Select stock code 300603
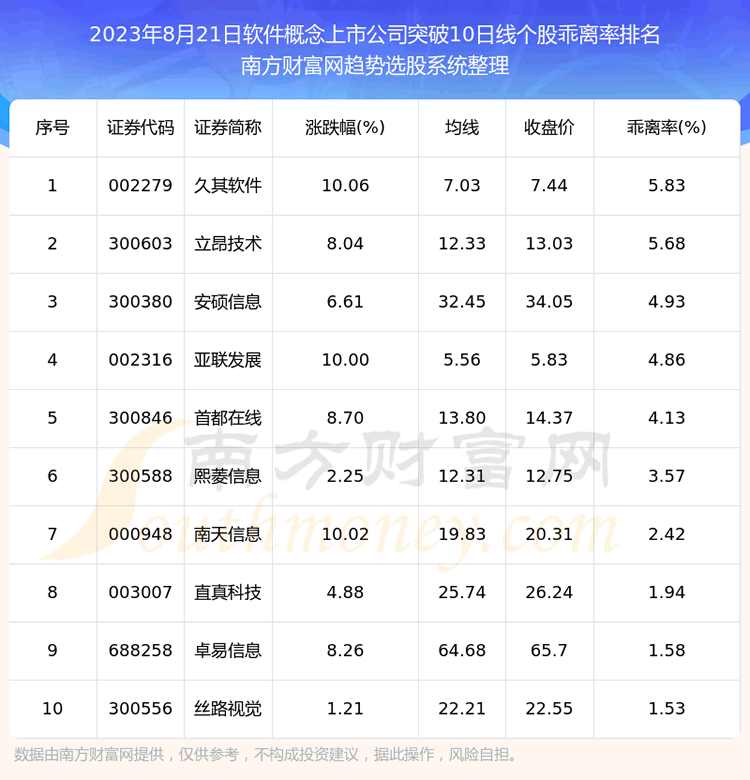750x780 pixels. point(140,244)
